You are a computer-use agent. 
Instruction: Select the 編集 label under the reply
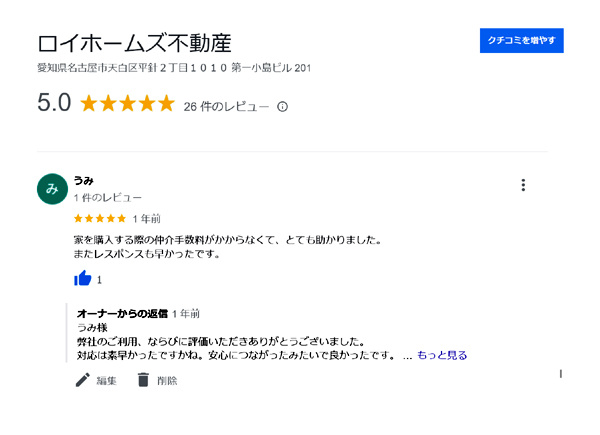point(106,381)
